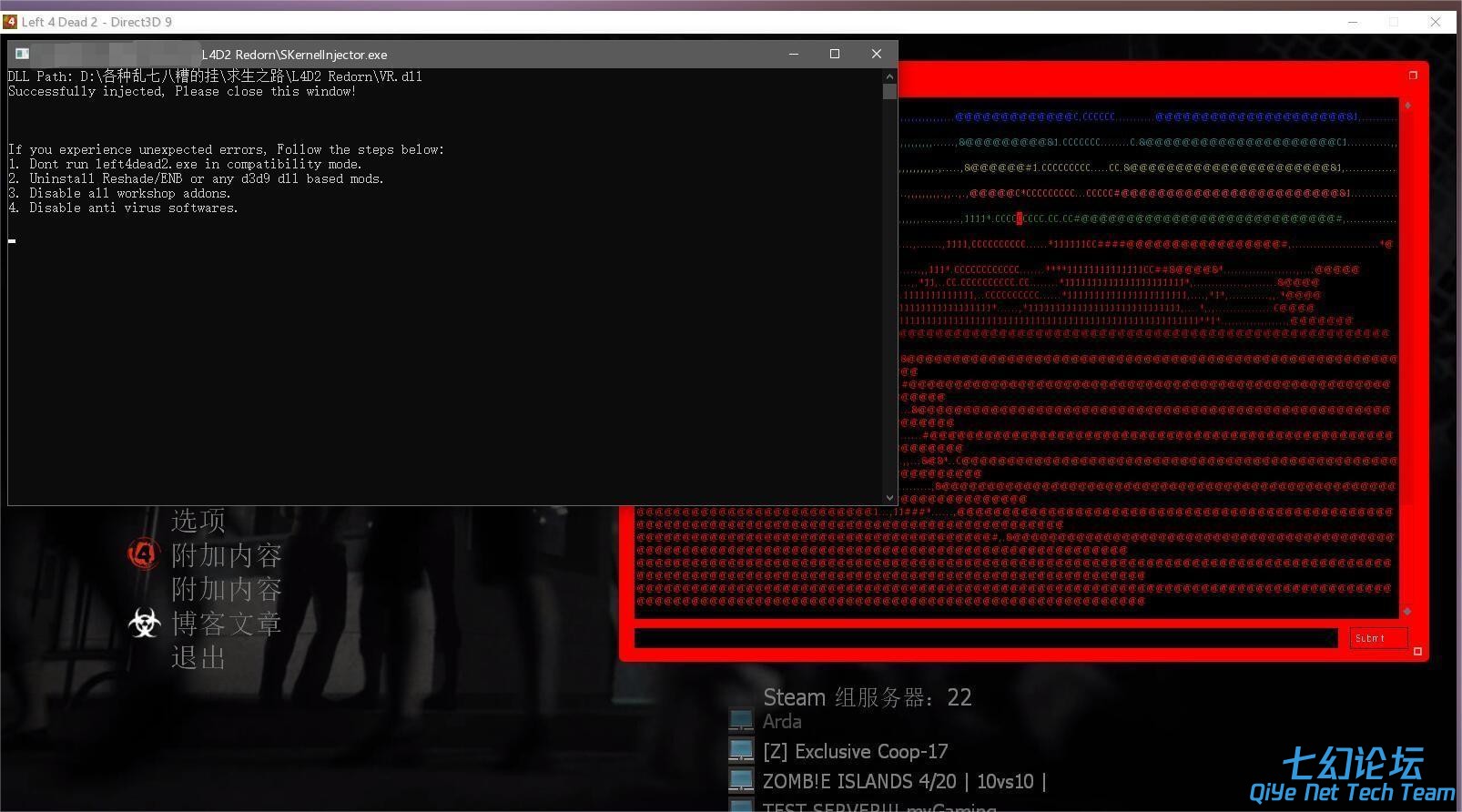Click the console scrollbar thumb
1462x812 pixels.
coord(889,91)
